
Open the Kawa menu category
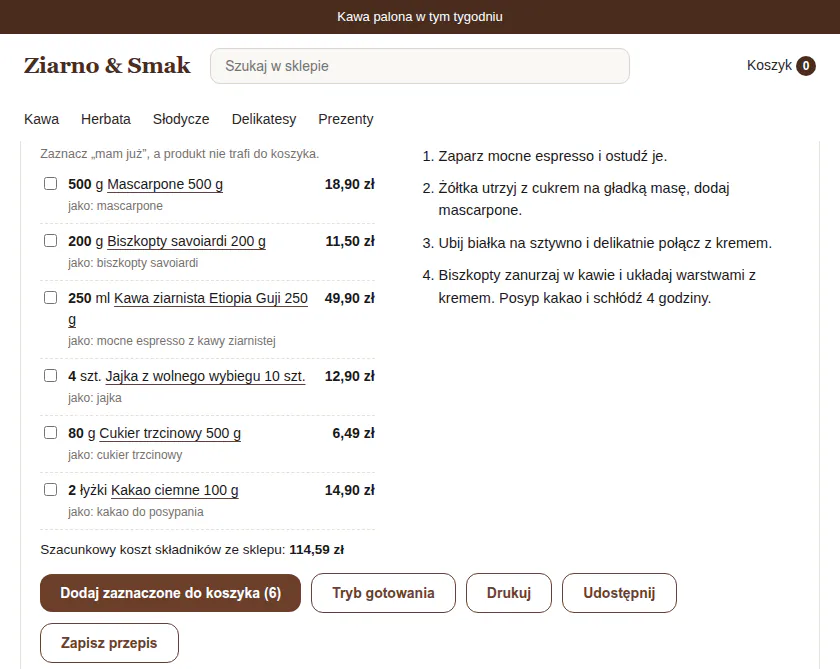tap(41, 119)
